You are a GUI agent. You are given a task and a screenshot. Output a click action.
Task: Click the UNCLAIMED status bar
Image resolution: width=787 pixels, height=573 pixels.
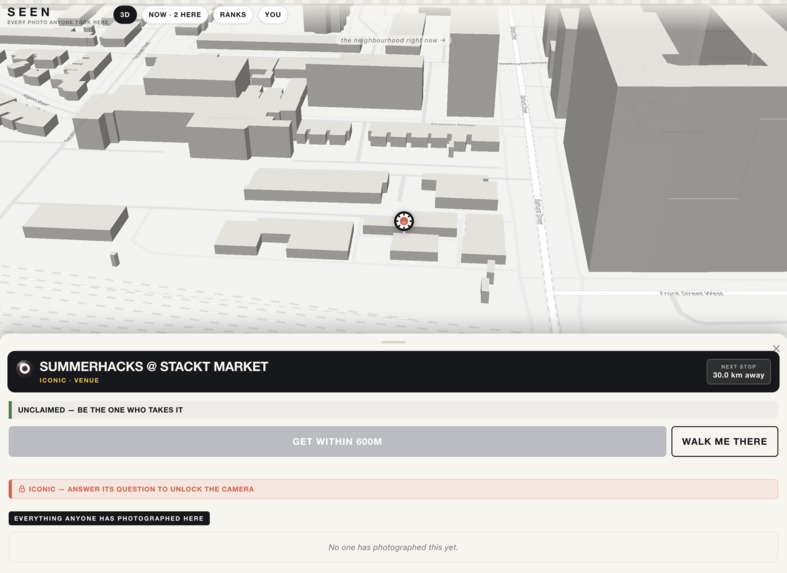[394, 410]
